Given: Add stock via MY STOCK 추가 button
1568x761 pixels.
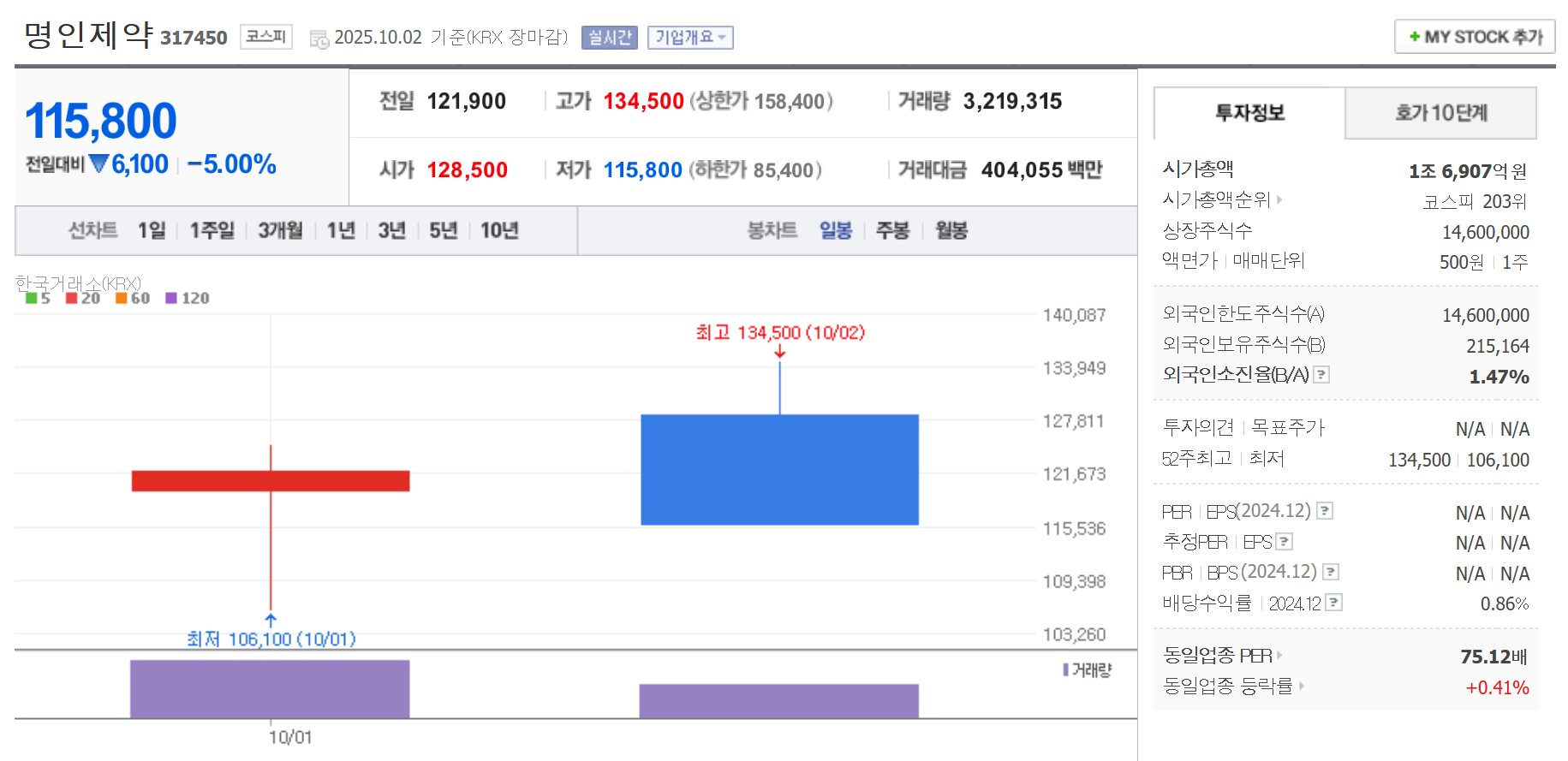Looking at the screenshot, I should pyautogui.click(x=1475, y=37).
